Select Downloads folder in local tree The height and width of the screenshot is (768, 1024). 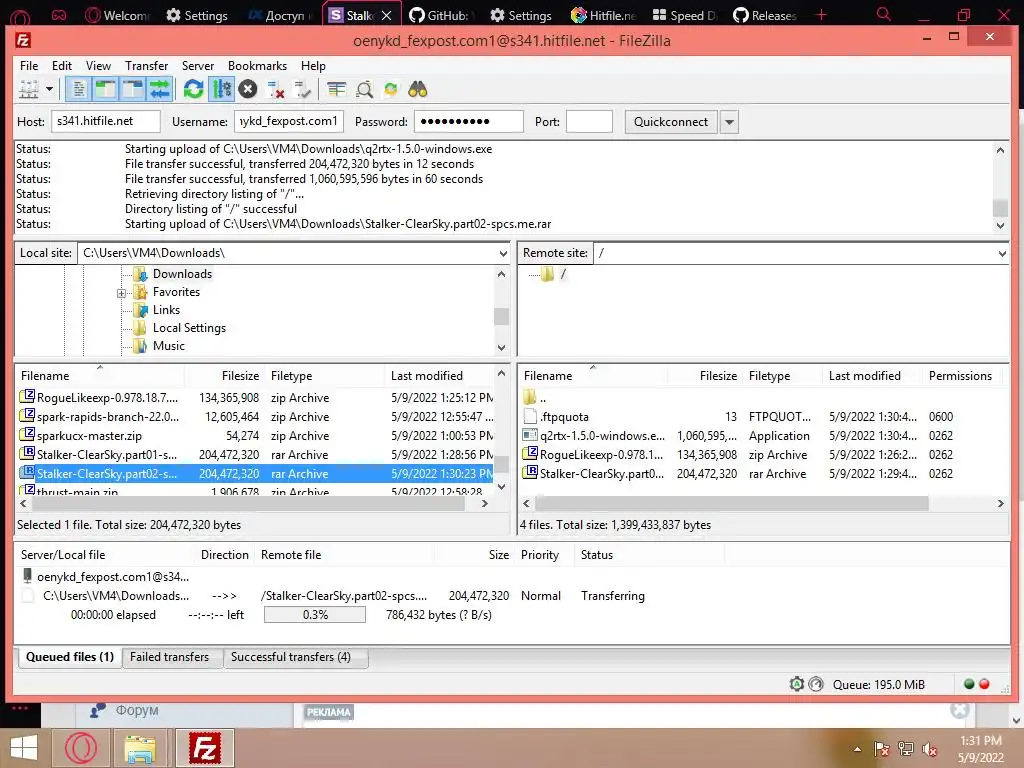pyautogui.click(x=182, y=274)
